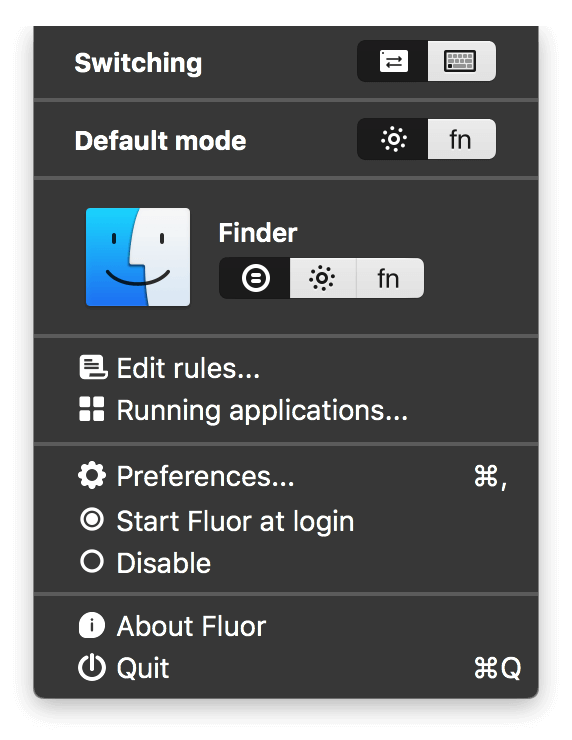The width and height of the screenshot is (572, 740).
Task: Select the keyboard switching mode icon
Action: pos(462,61)
